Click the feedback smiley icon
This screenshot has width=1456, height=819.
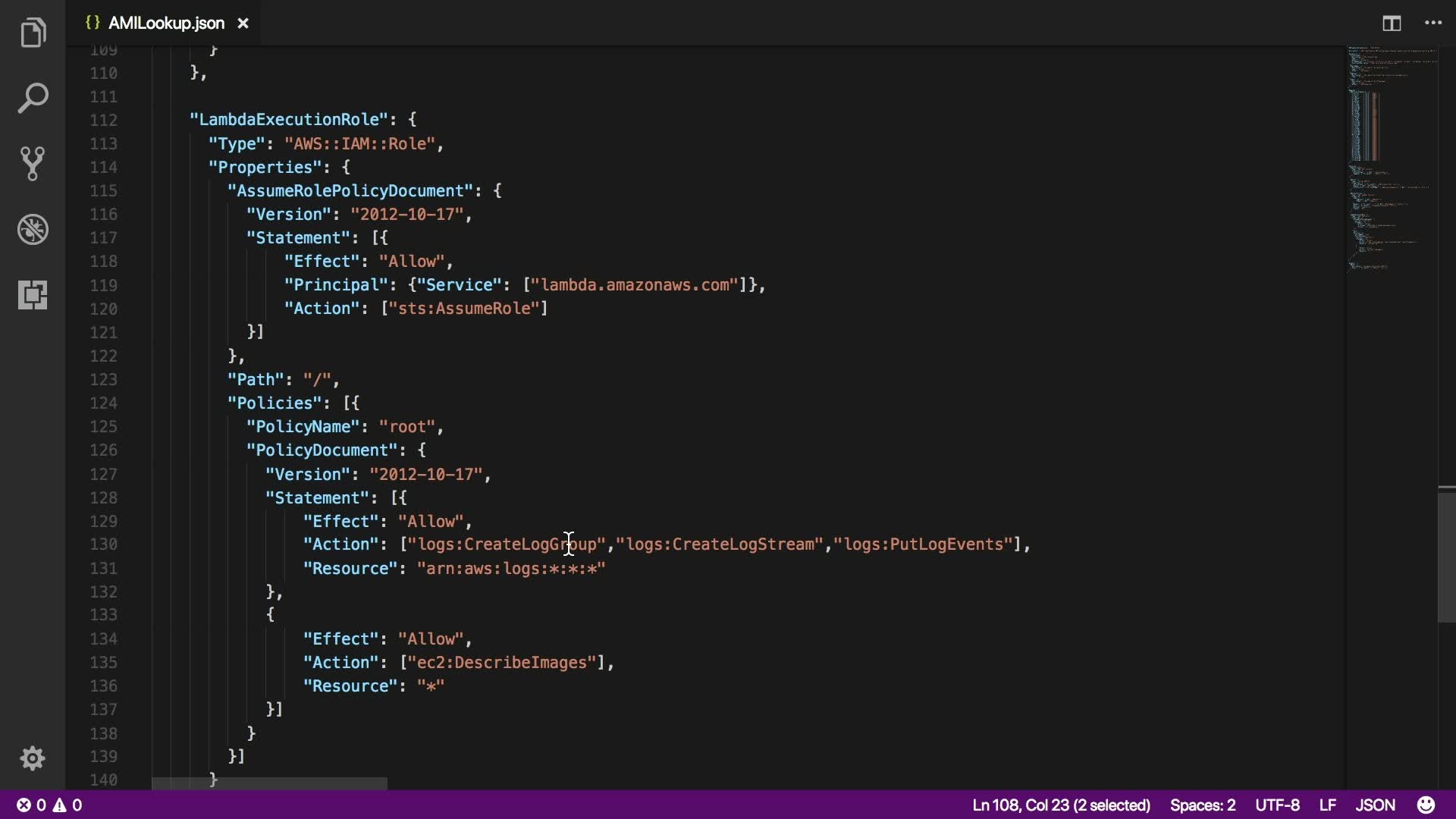click(x=1426, y=805)
